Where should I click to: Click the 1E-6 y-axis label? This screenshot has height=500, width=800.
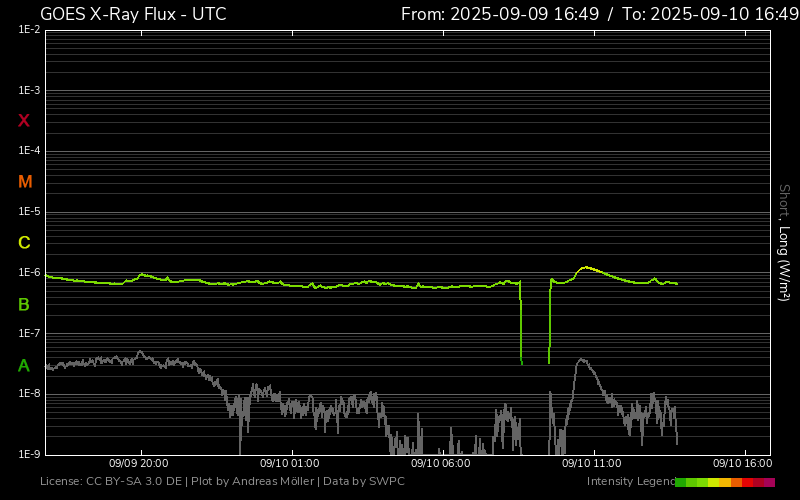pyautogui.click(x=29, y=272)
